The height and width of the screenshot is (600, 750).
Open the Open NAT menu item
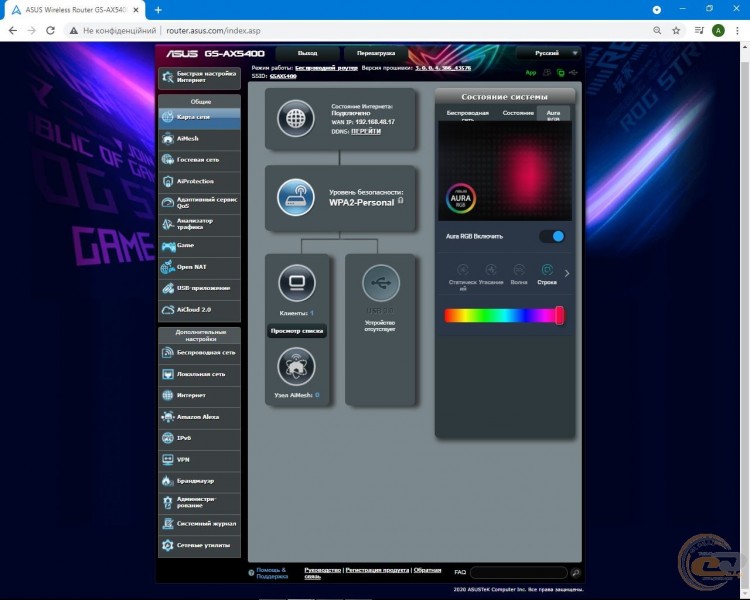[x=199, y=267]
